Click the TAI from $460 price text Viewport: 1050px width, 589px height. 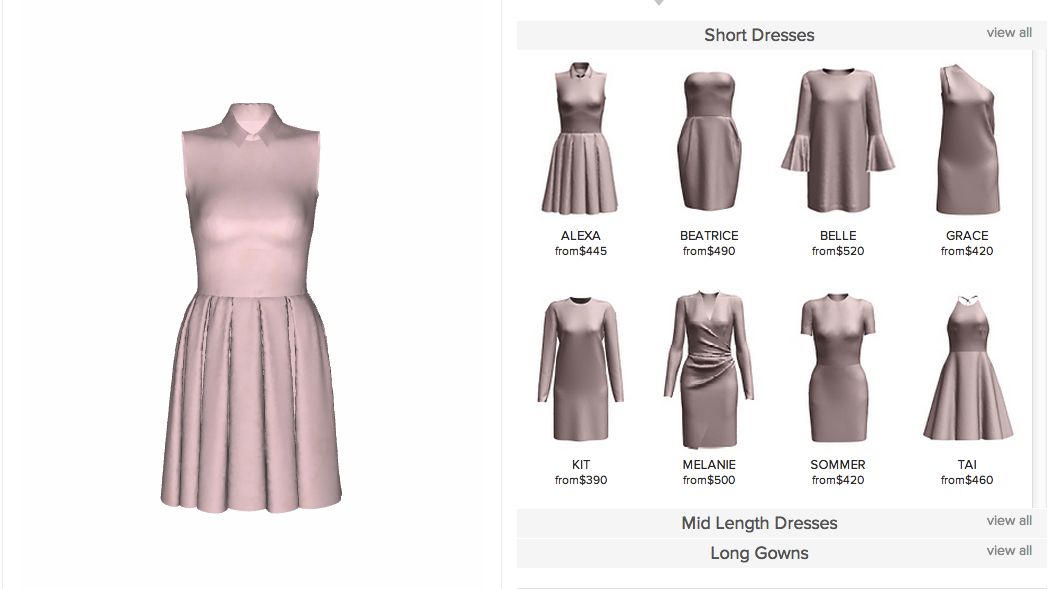point(966,481)
